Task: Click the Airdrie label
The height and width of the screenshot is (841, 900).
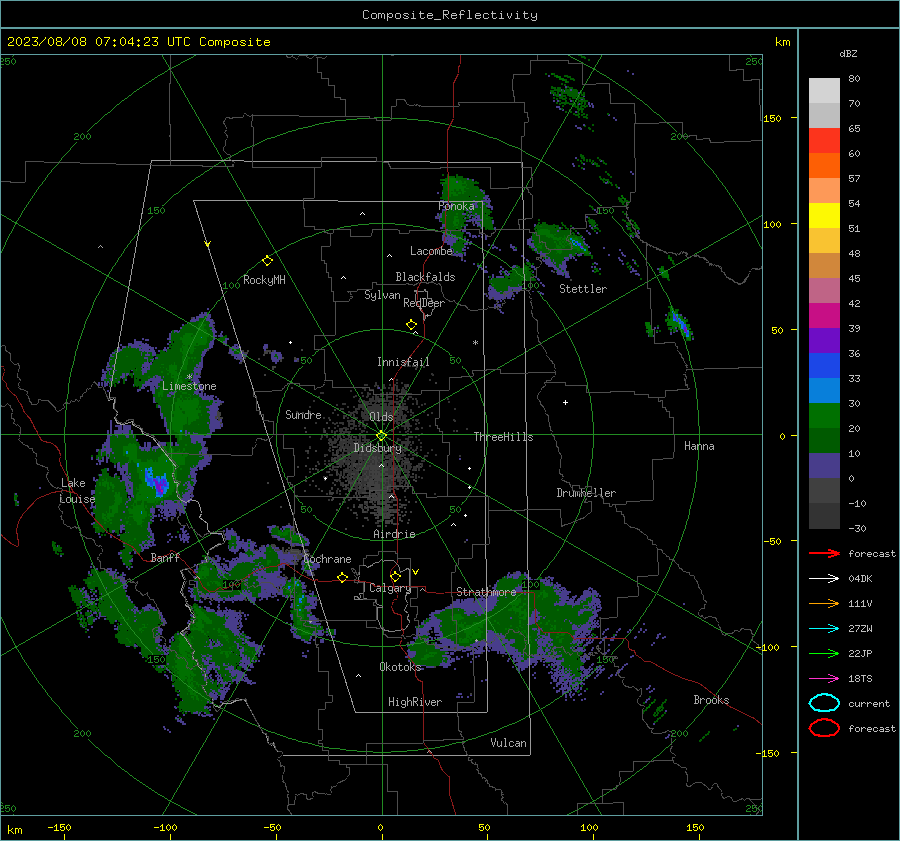Action: [x=394, y=534]
